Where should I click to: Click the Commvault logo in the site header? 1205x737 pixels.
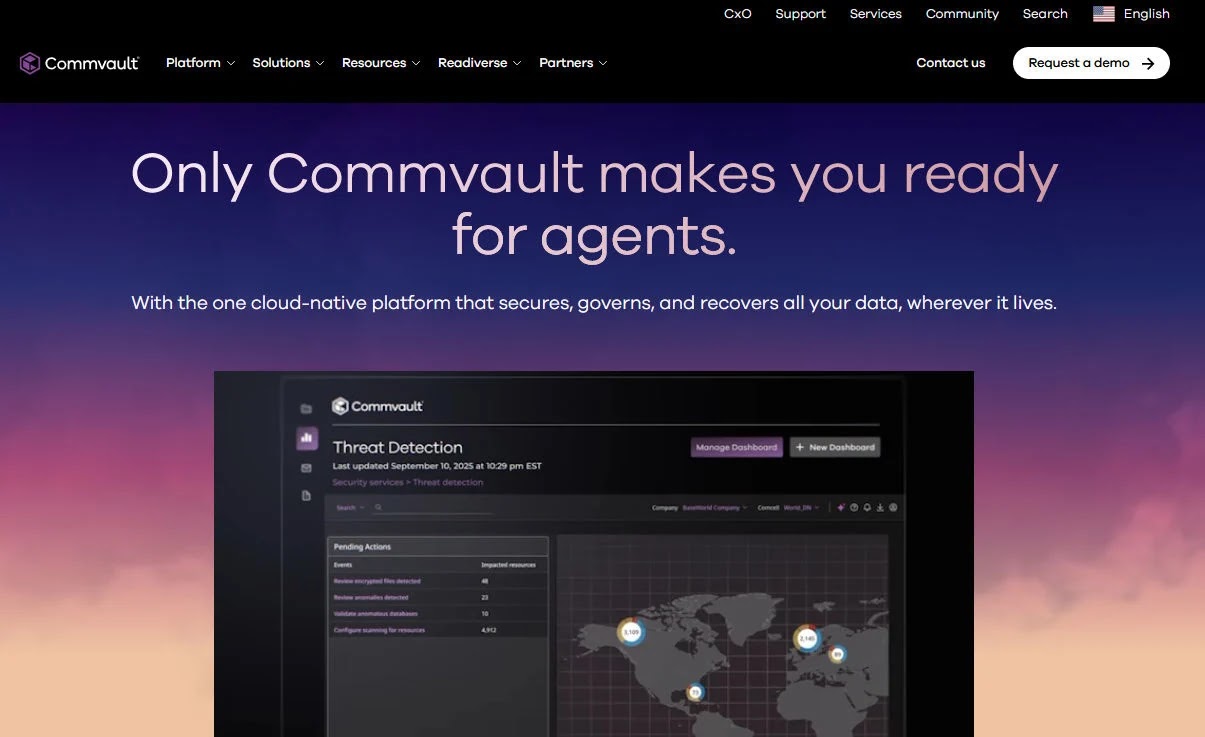(79, 63)
